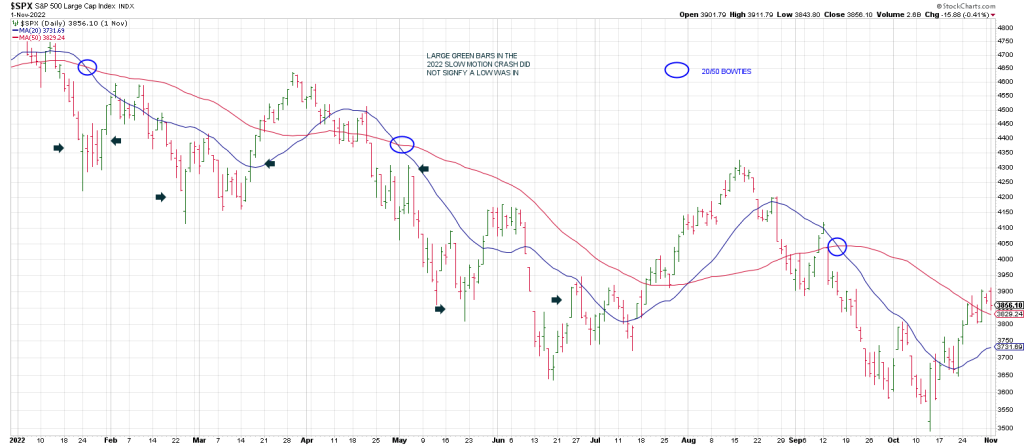Click the Aug label on the date axis
Image resolution: width=1024 pixels, height=446 pixels.
point(686,439)
